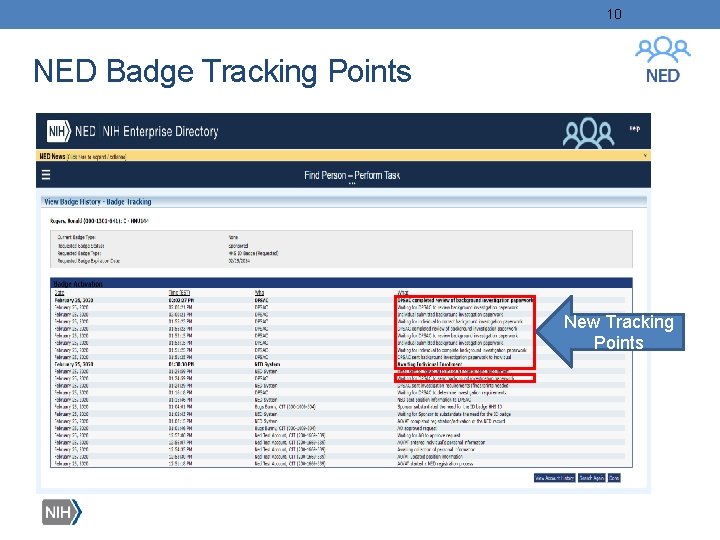
Task: Open the Help link in header
Action: pyautogui.click(x=635, y=129)
